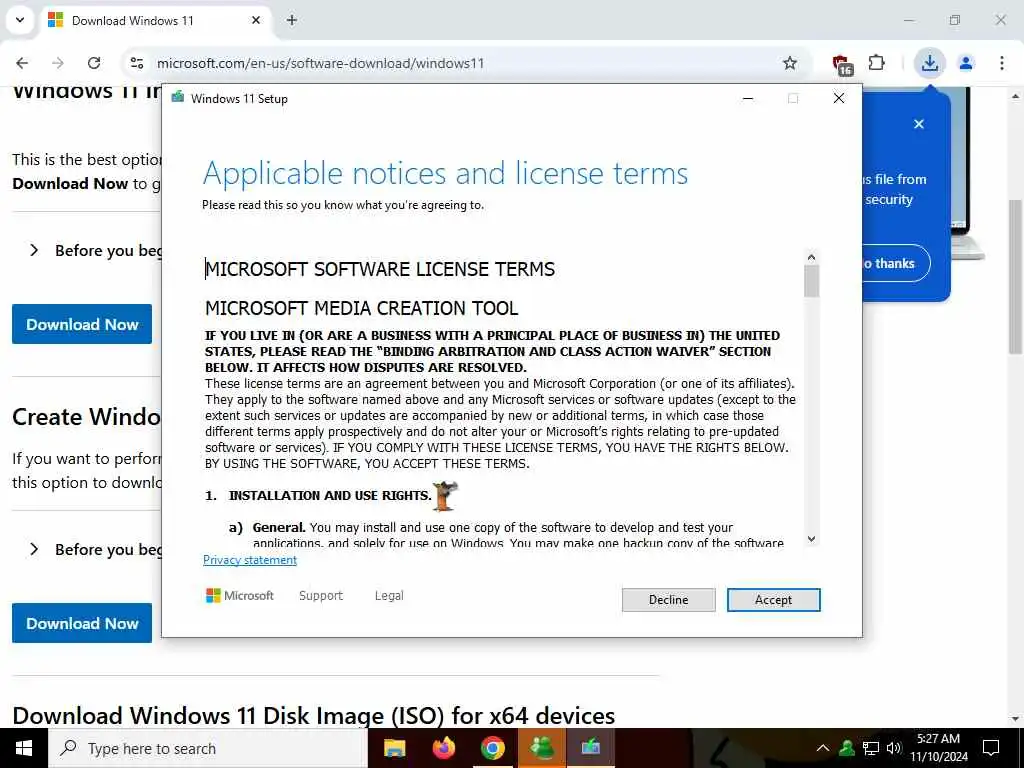Click 'MICROSOFT SOFTWARE LICENSE TERMS' heading
Image resolution: width=1024 pixels, height=768 pixels.
380,269
